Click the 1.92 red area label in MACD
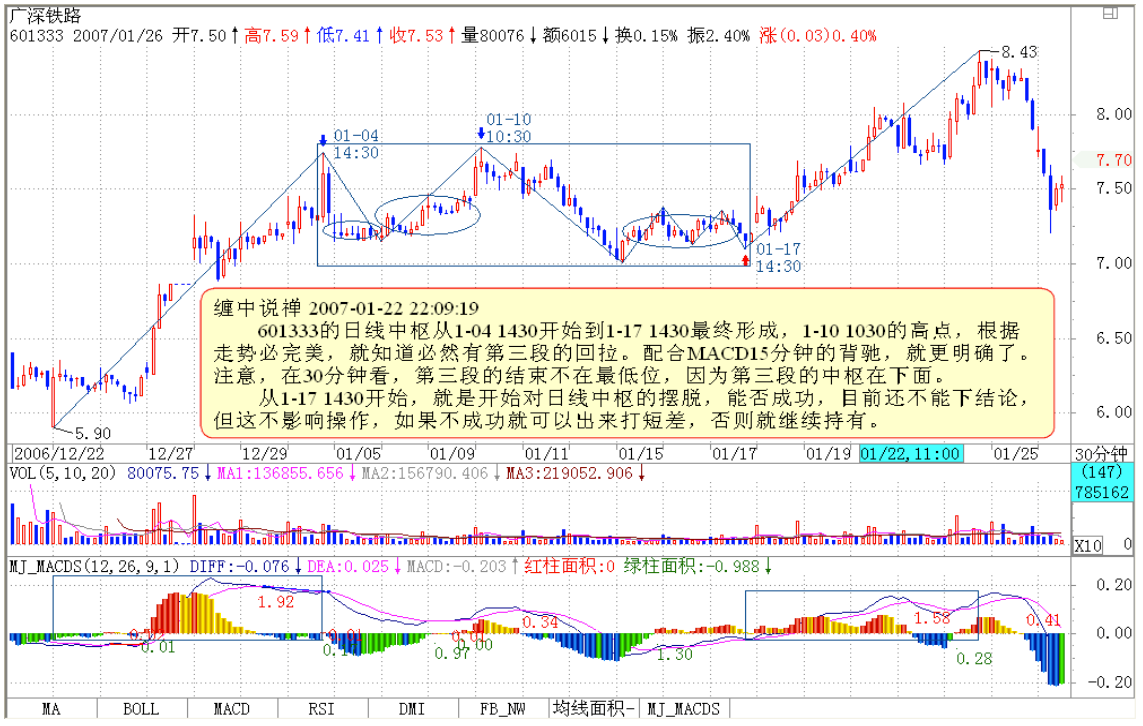The width and height of the screenshot is (1143, 726). 276,602
